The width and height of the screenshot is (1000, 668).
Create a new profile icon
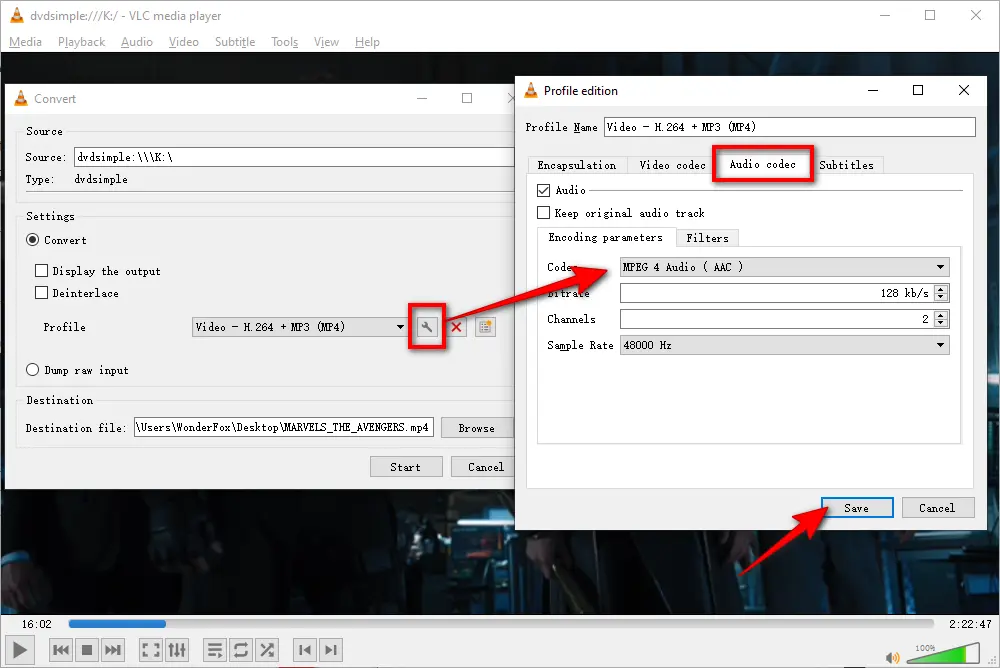[x=485, y=327]
